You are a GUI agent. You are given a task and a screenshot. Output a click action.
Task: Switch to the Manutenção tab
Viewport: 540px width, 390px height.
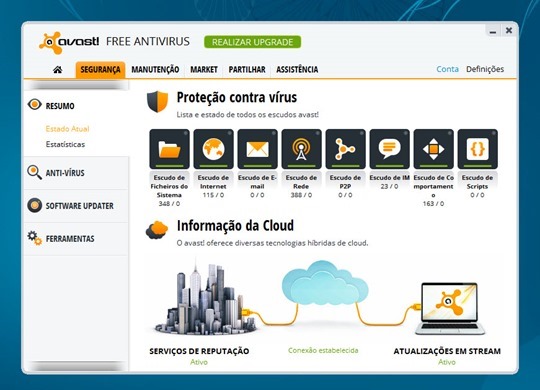[x=155, y=70]
